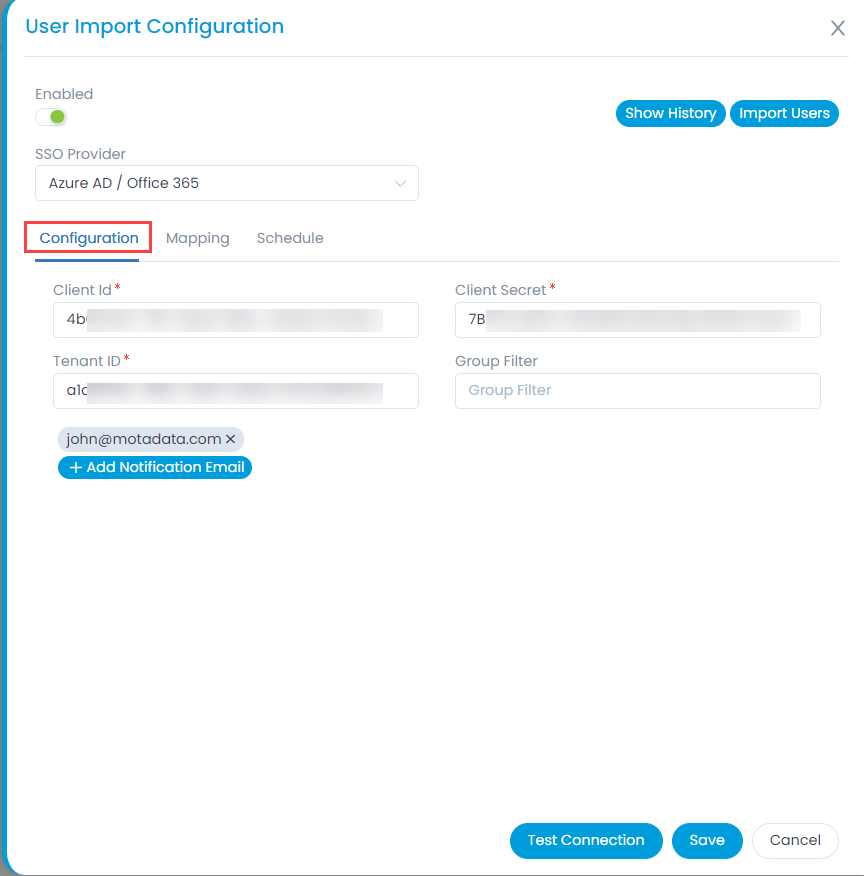The image size is (864, 876).
Task: Switch to the Mapping tab
Action: [198, 239]
